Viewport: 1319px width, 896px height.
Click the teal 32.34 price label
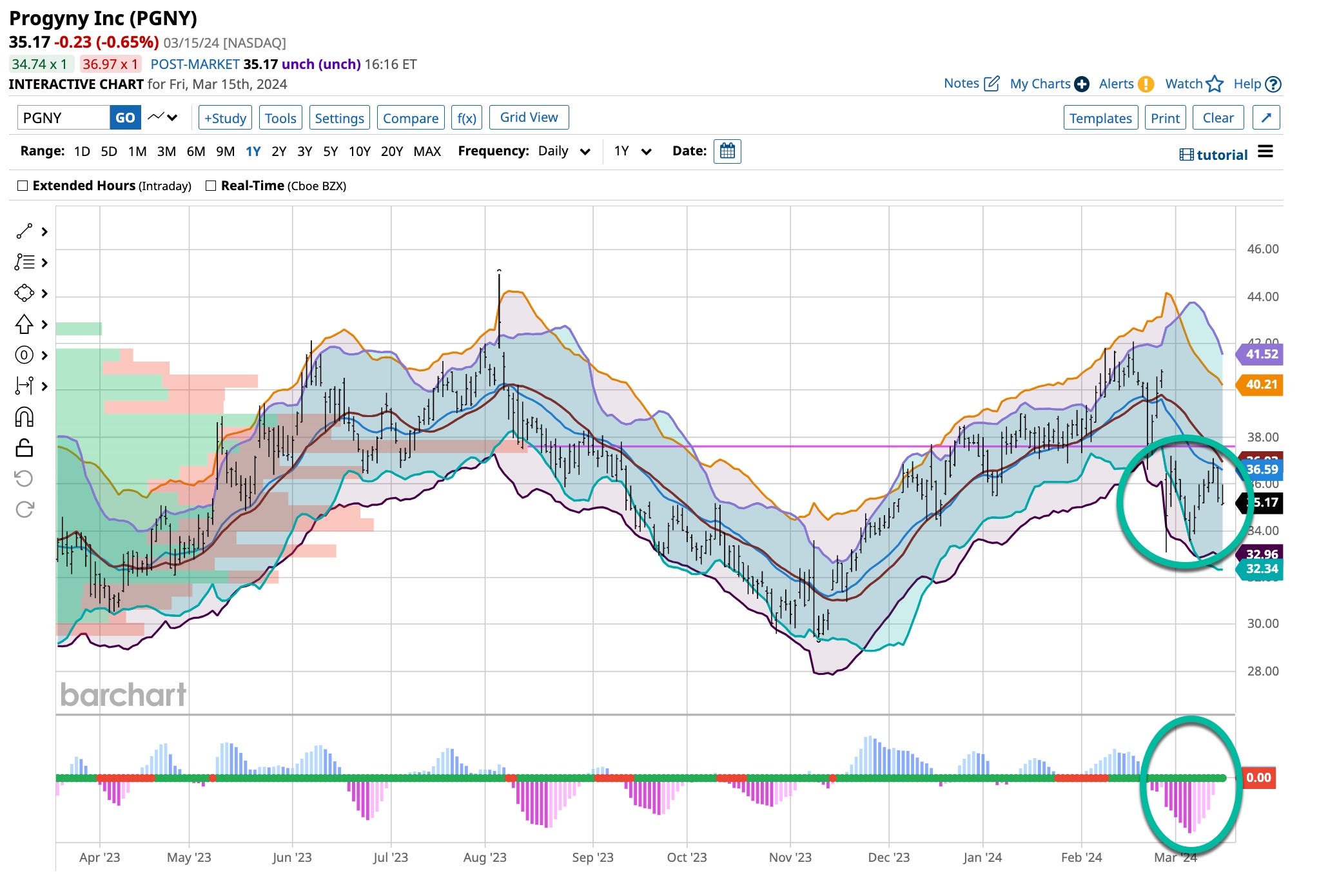tap(1260, 569)
